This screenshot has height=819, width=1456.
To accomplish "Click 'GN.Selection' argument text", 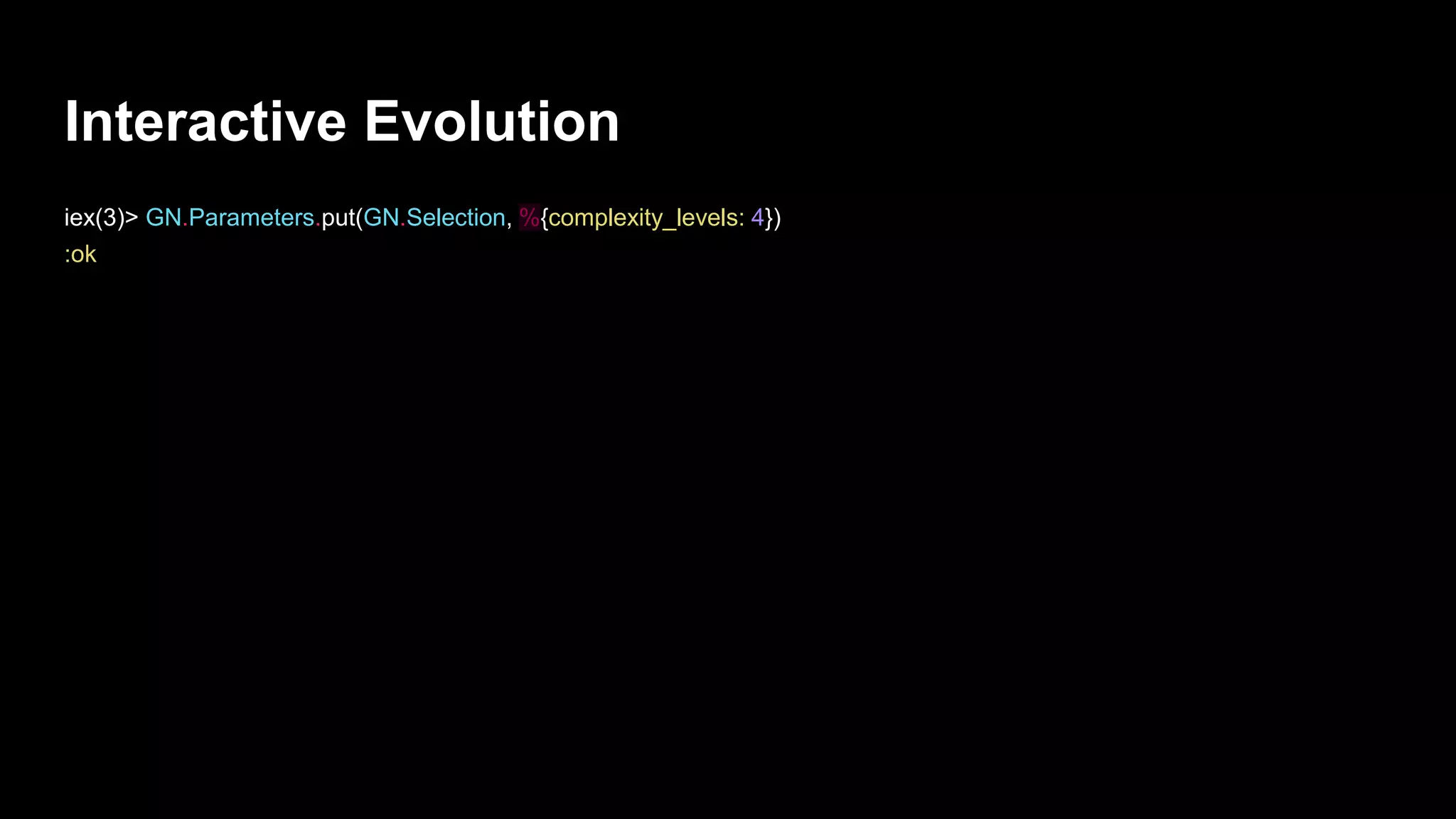I will point(434,218).
